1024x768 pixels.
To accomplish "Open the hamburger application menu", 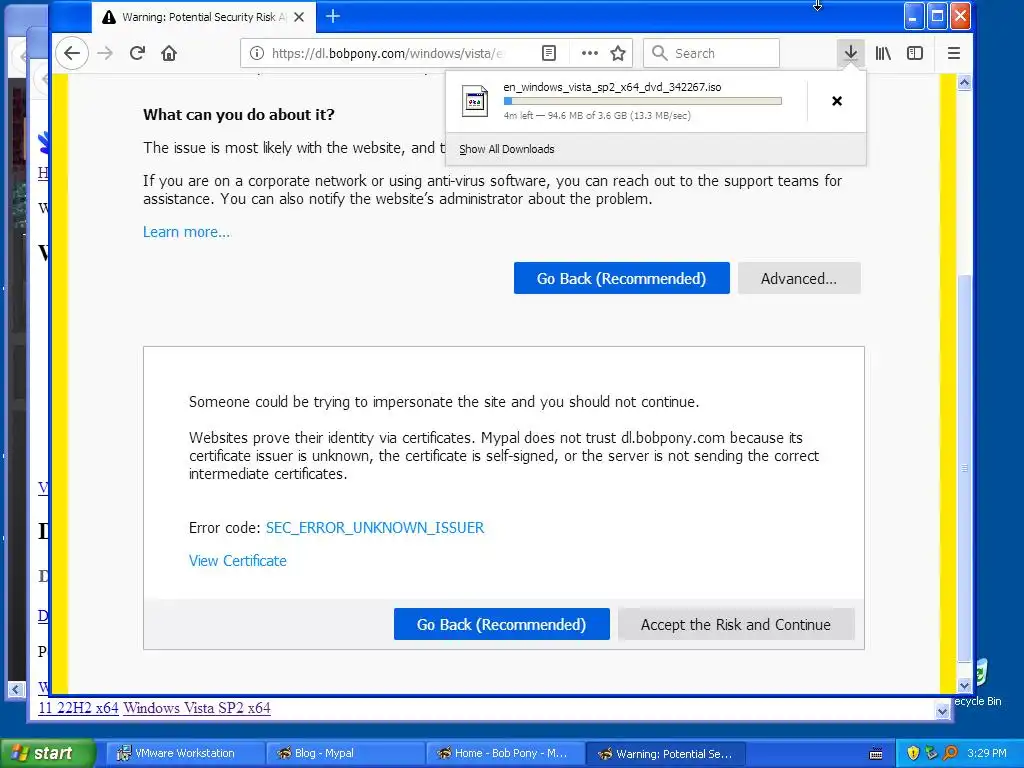I will (953, 53).
